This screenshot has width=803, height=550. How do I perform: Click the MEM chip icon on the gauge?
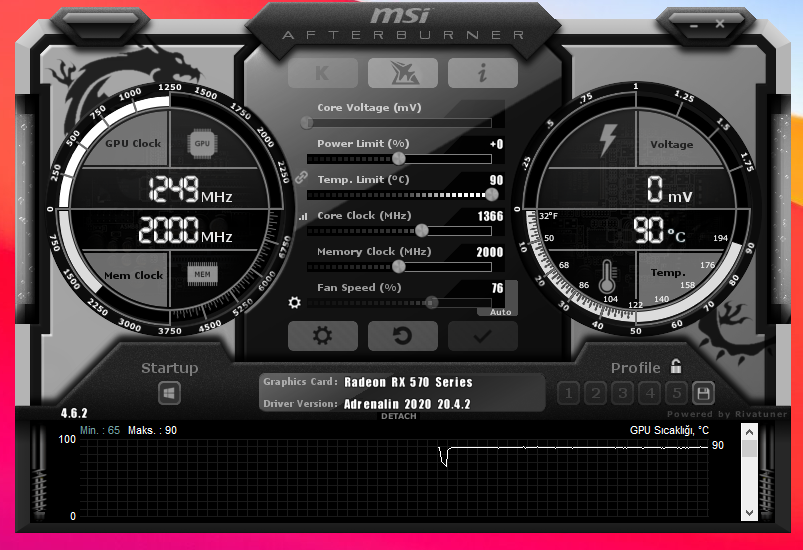pyautogui.click(x=202, y=274)
